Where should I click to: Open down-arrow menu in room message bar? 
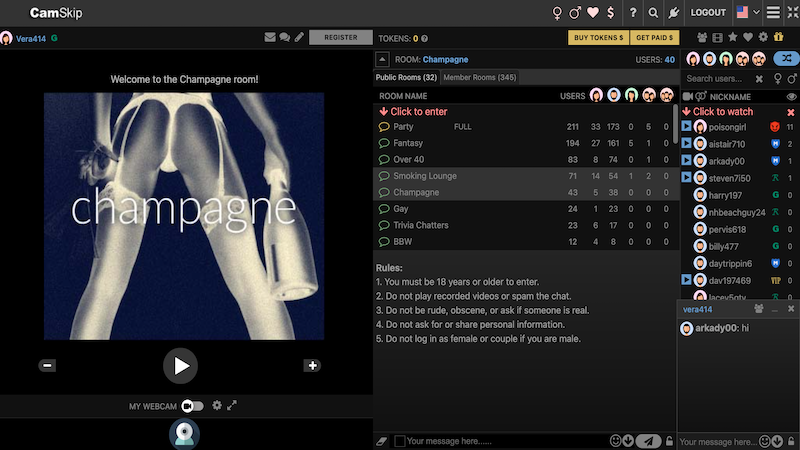coord(628,441)
